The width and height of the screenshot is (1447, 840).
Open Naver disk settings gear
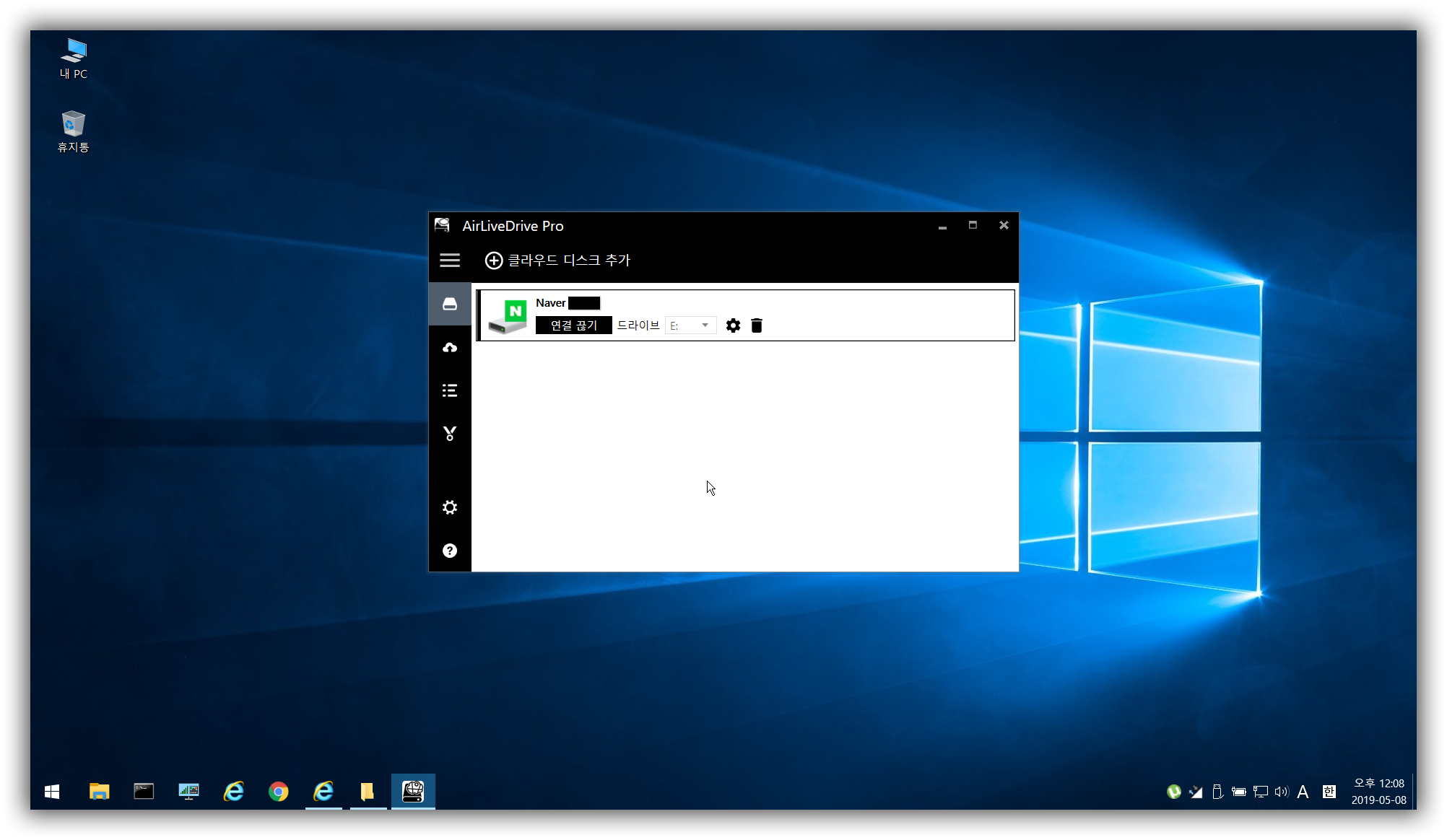click(x=733, y=325)
